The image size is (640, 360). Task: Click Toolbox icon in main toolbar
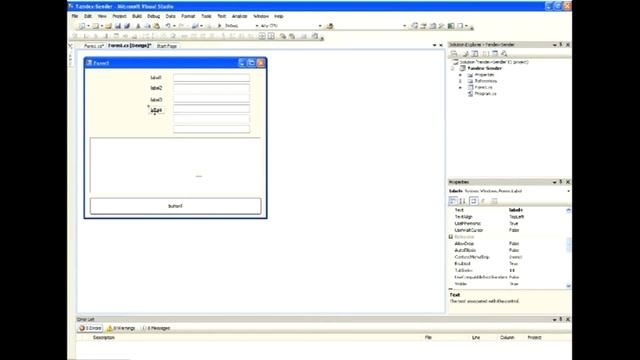tap(442, 26)
